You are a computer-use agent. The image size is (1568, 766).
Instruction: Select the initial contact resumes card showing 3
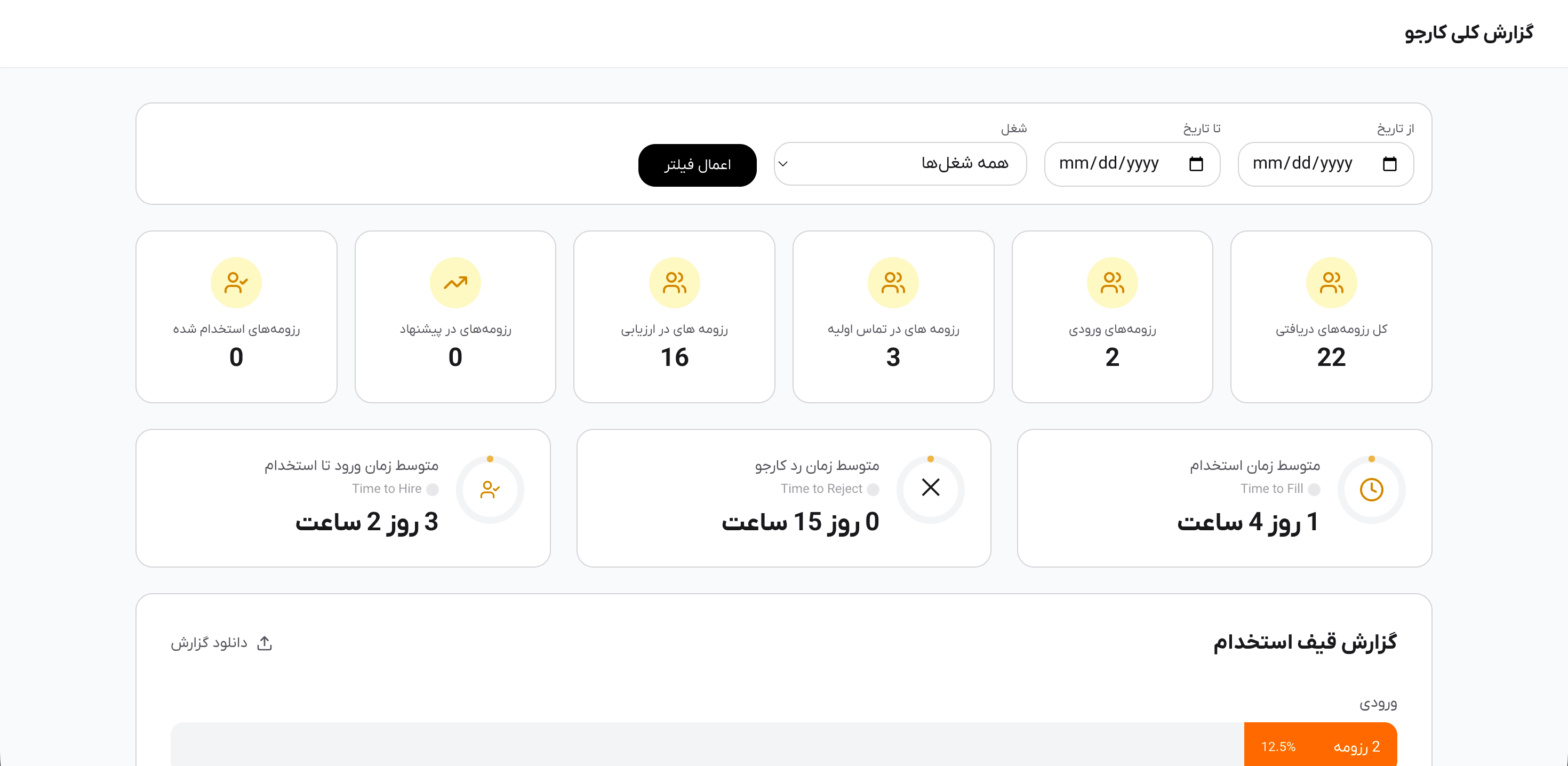[x=893, y=317]
